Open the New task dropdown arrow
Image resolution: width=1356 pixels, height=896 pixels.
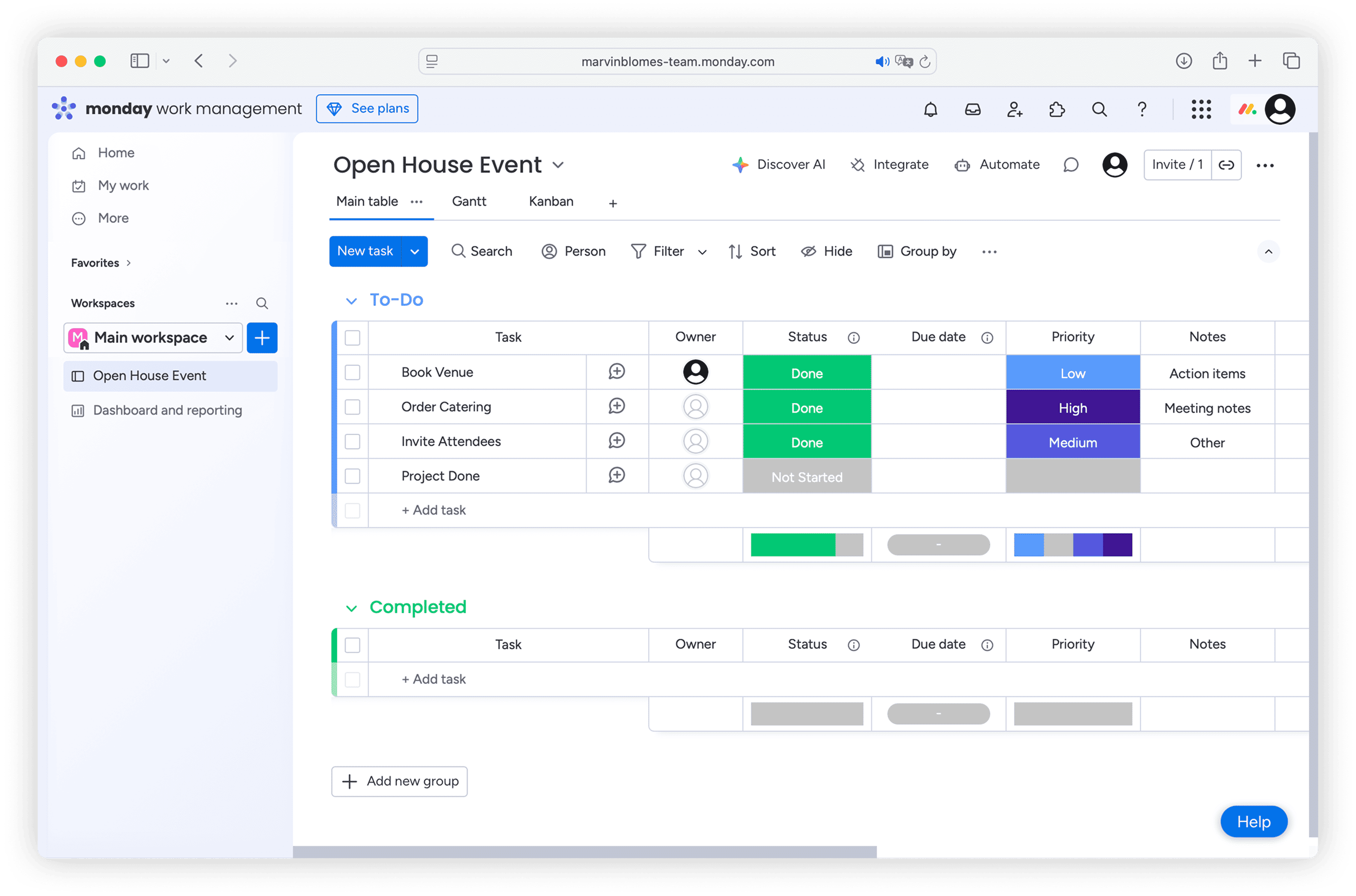(x=414, y=252)
